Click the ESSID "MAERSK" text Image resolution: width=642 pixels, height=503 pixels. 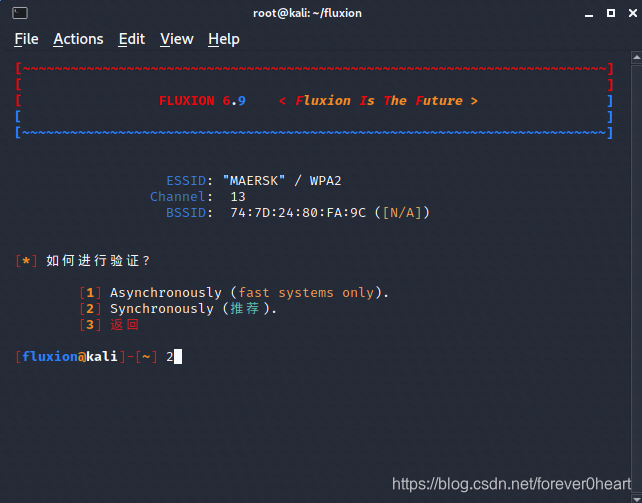point(254,180)
